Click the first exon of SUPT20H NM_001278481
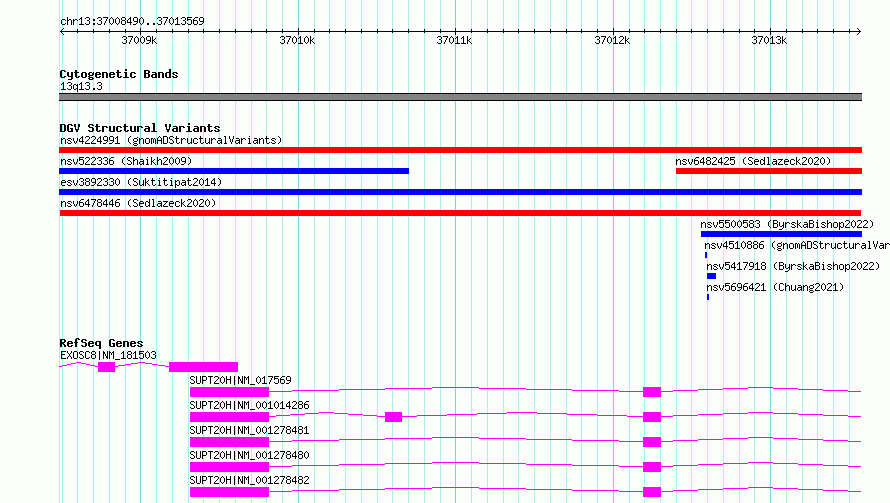 pyautogui.click(x=229, y=442)
